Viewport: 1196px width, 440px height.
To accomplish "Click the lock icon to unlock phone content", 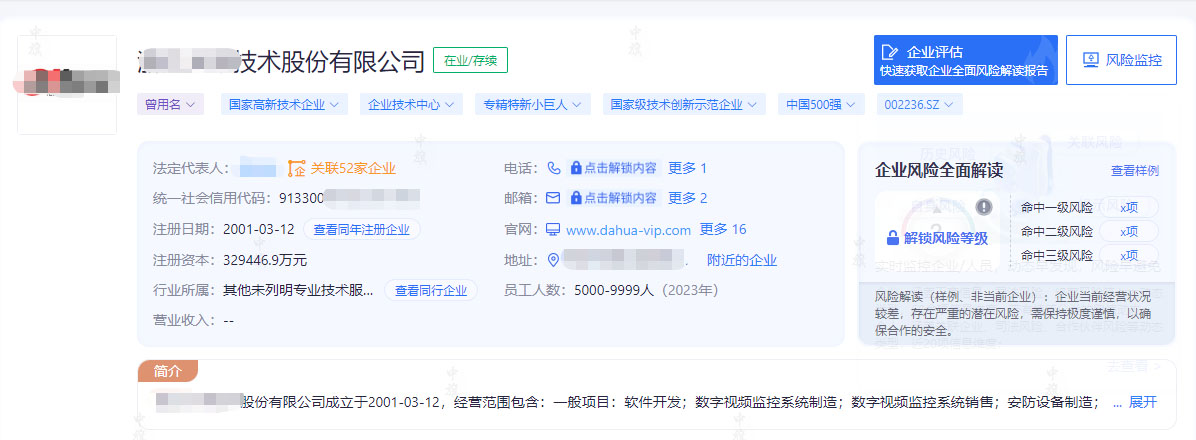I will pos(576,168).
